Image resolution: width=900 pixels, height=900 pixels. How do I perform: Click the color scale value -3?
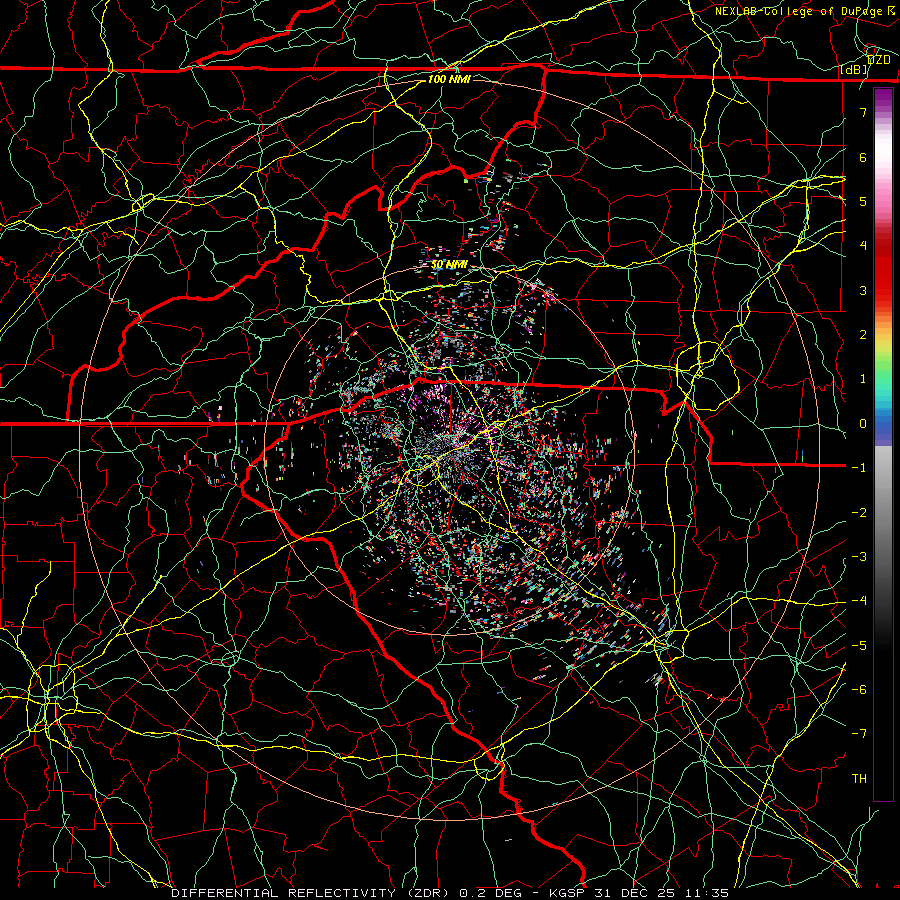[x=859, y=557]
